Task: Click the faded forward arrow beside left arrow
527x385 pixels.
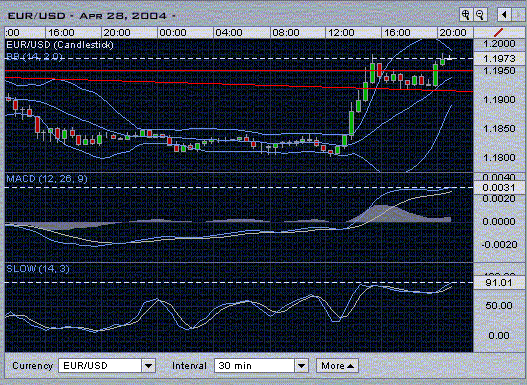Action: (x=518, y=15)
